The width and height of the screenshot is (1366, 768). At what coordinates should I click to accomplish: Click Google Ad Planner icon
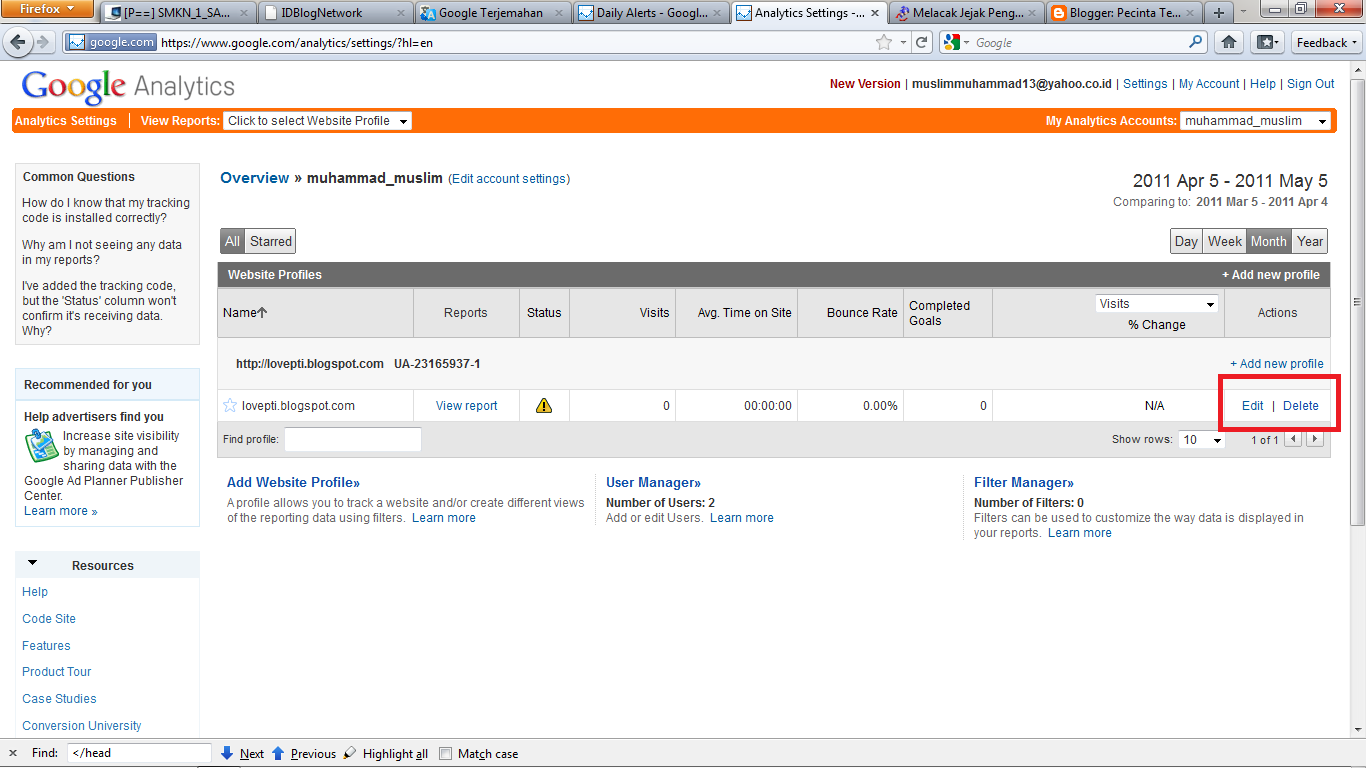pos(41,445)
